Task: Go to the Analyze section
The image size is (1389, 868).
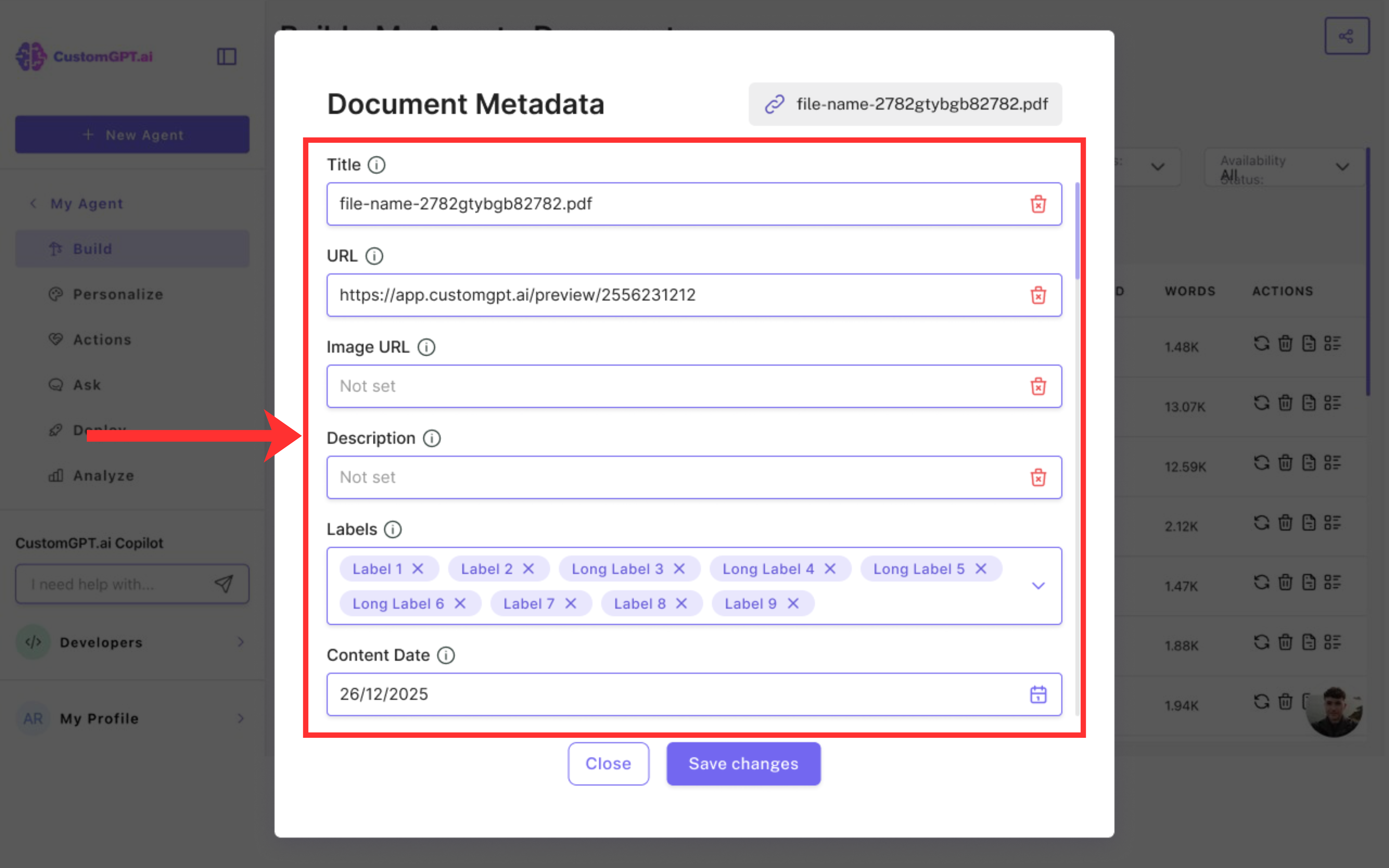Action: (103, 476)
